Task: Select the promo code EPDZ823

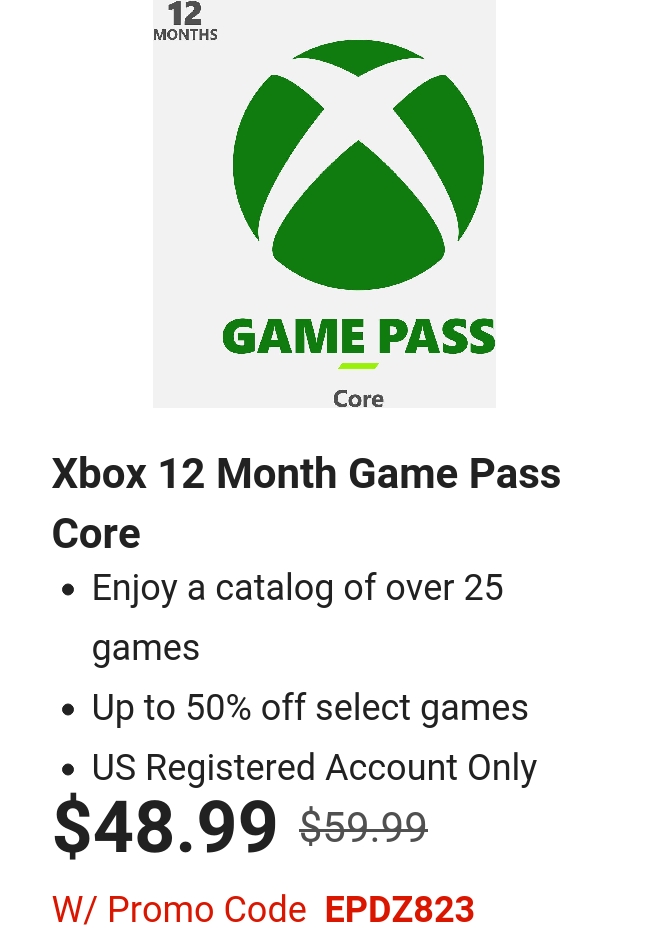Action: [399, 910]
